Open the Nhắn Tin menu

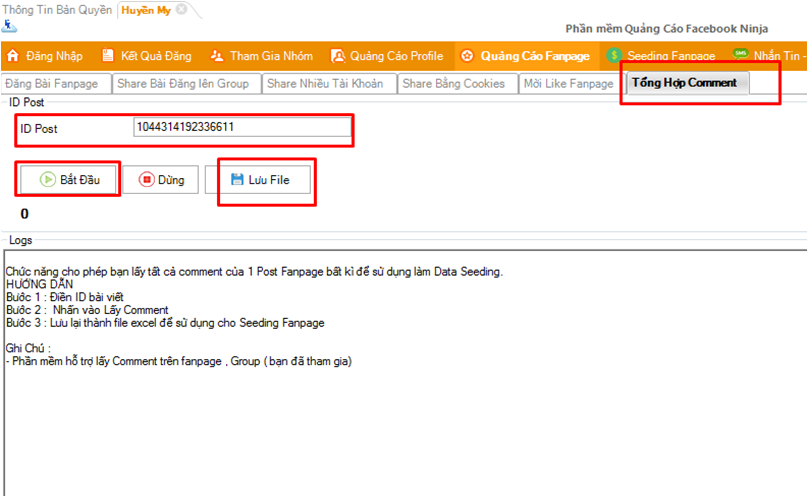(x=769, y=56)
